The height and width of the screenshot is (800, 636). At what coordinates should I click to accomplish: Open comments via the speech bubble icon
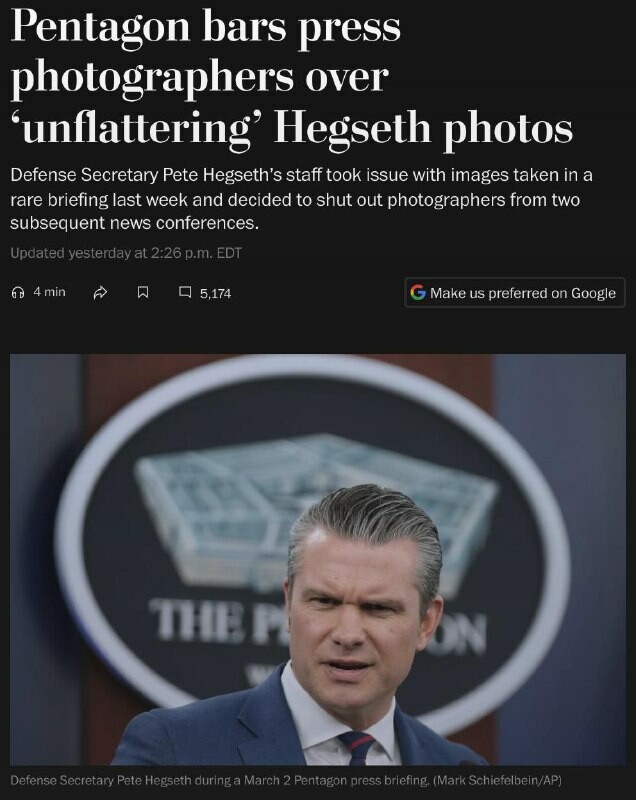(x=185, y=292)
